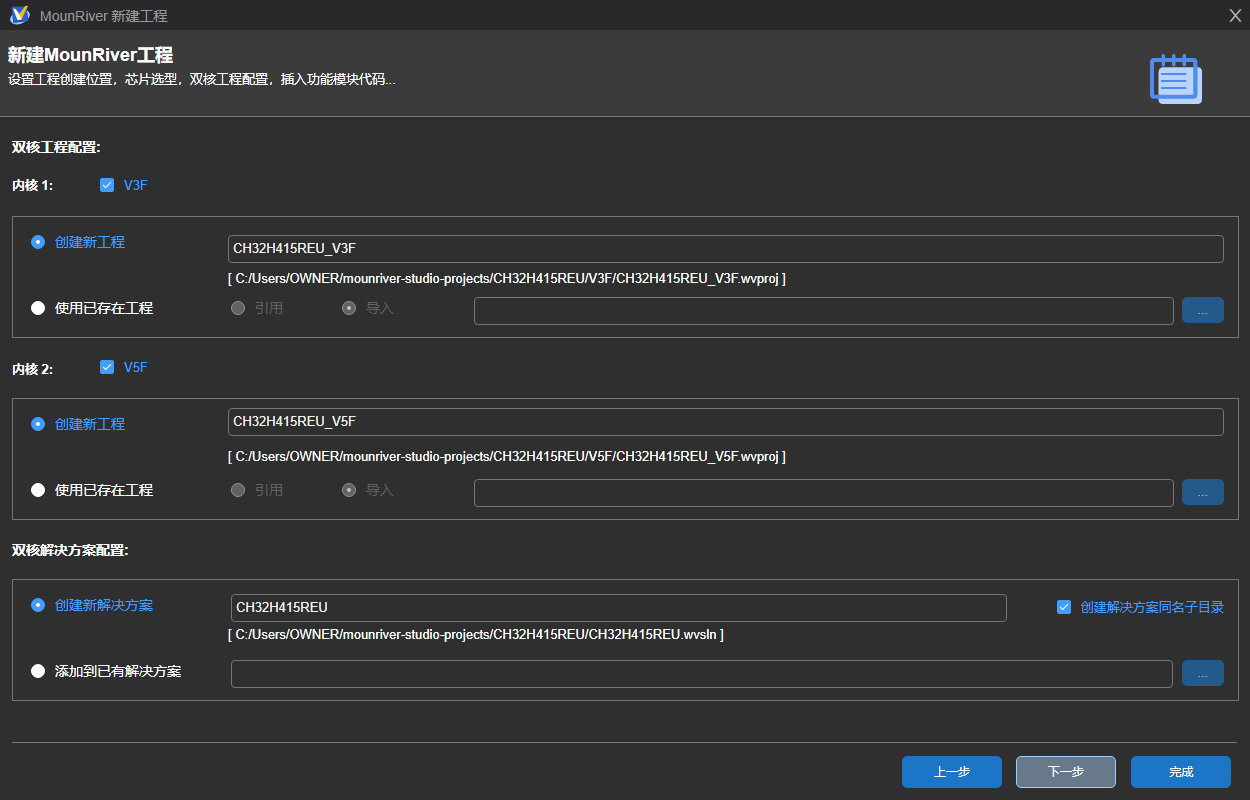Select 使用已存在工程 radio for core 2
Screen dimensions: 1250x800
coord(38,490)
